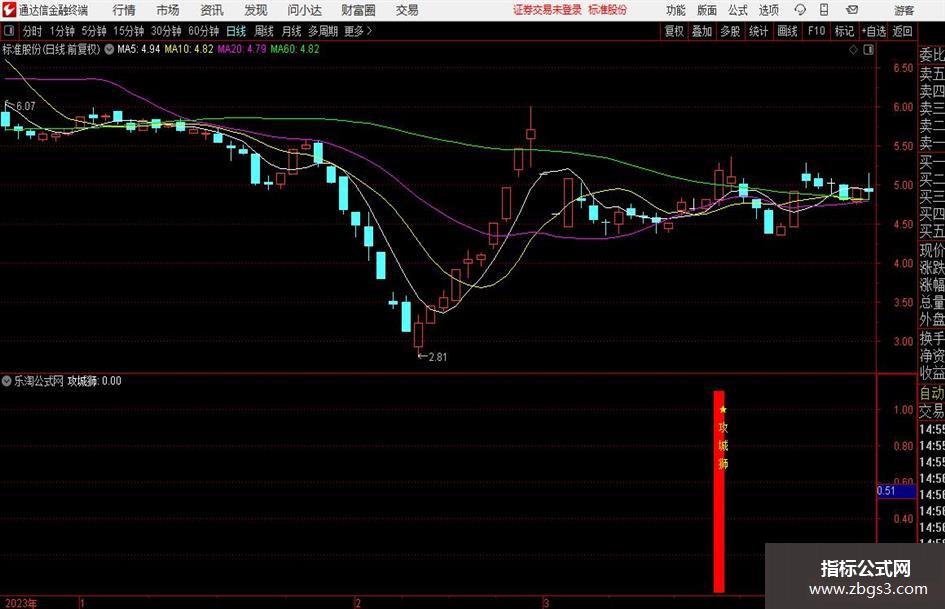Viewport: 945px width, 609px height.
Task: Switch to 15分钟 period tab
Action: [129, 31]
